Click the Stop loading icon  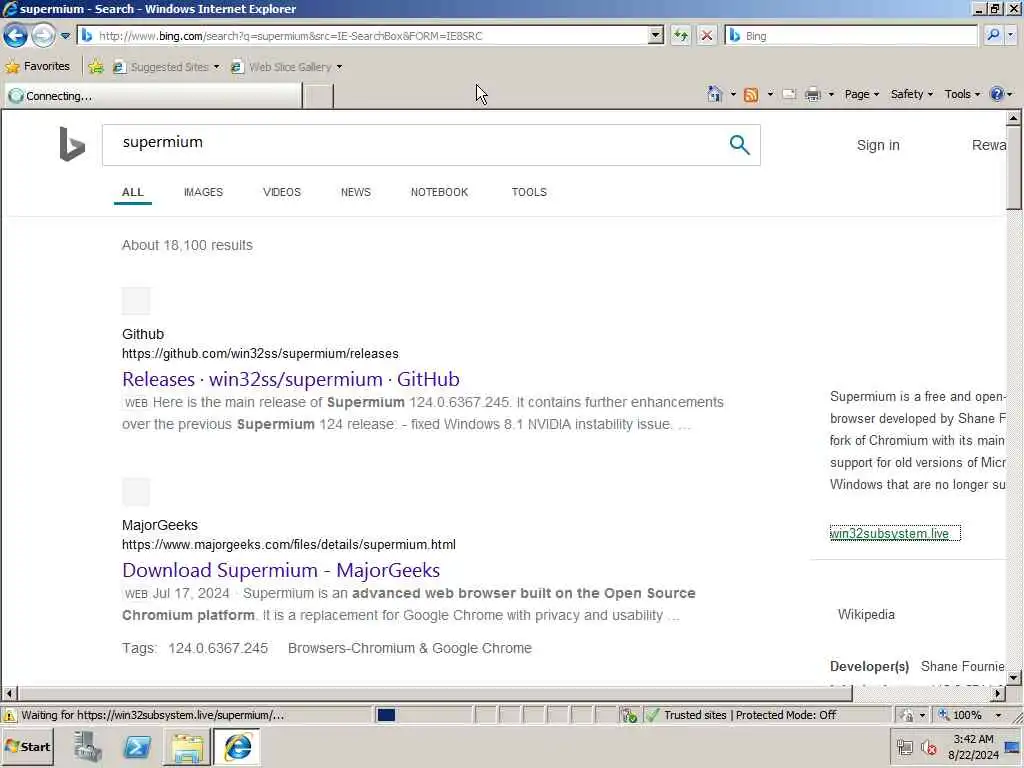(x=707, y=35)
